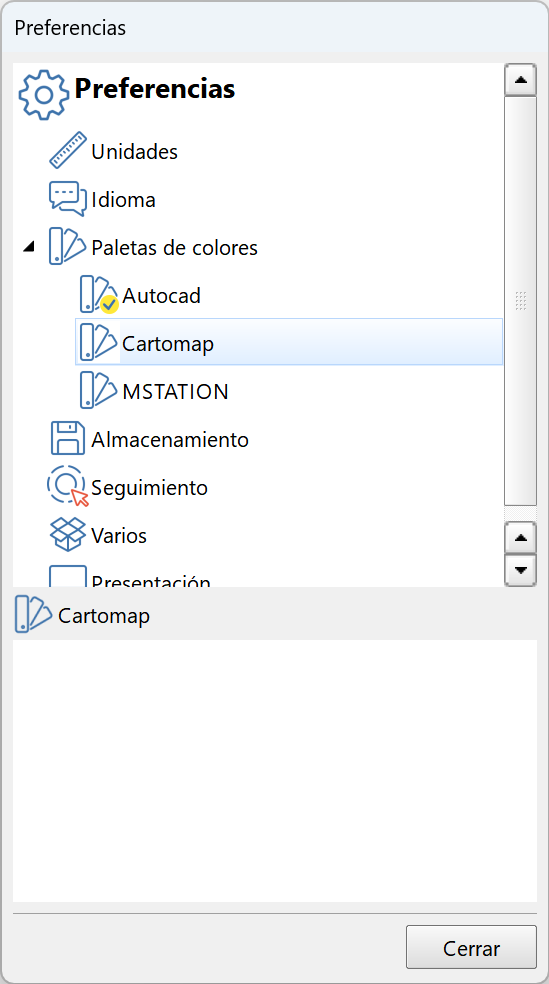The height and width of the screenshot is (984, 549).
Task: Select the Paletas de colores entry
Action: [x=174, y=247]
